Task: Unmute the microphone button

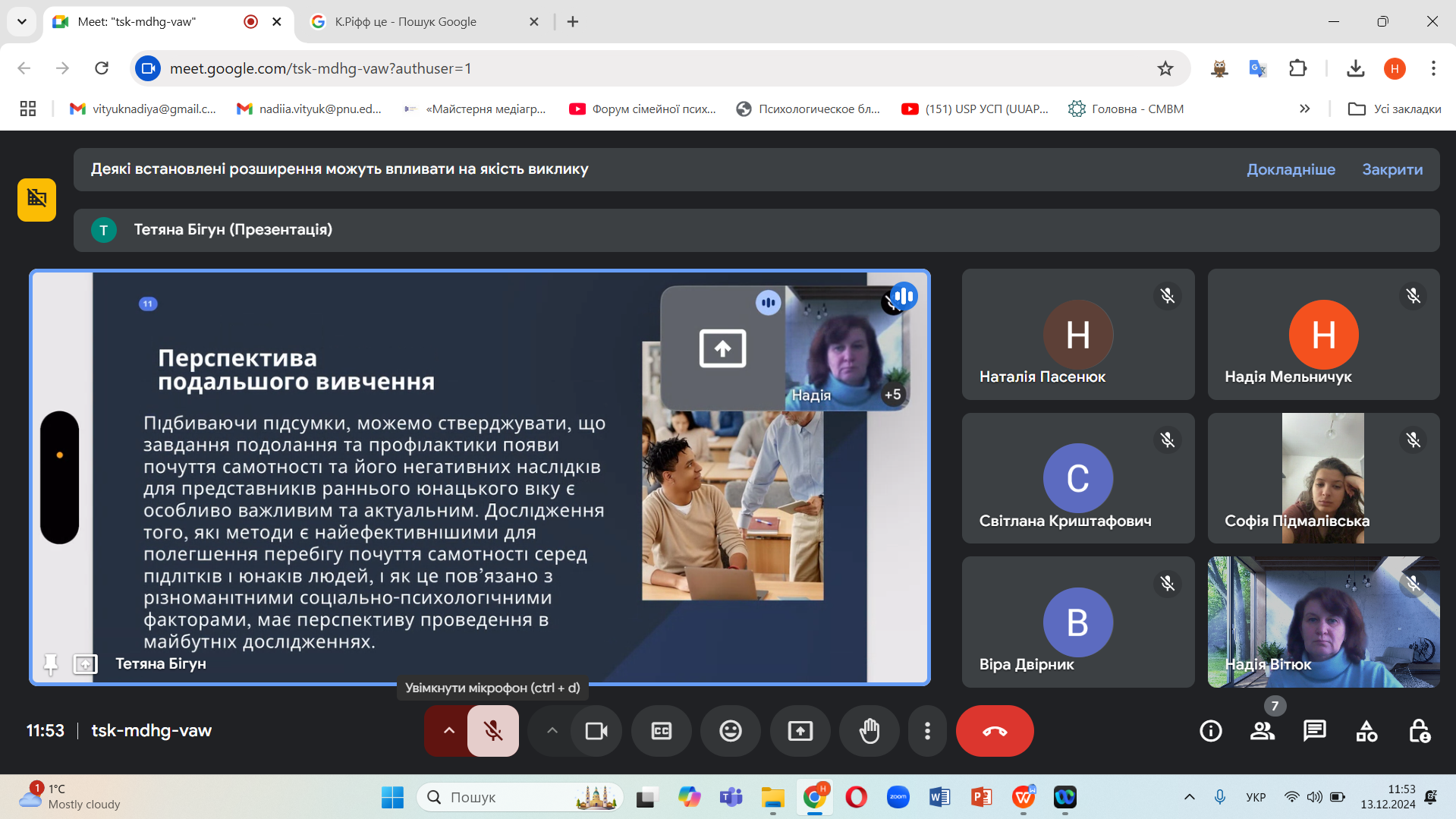Action: (x=493, y=731)
